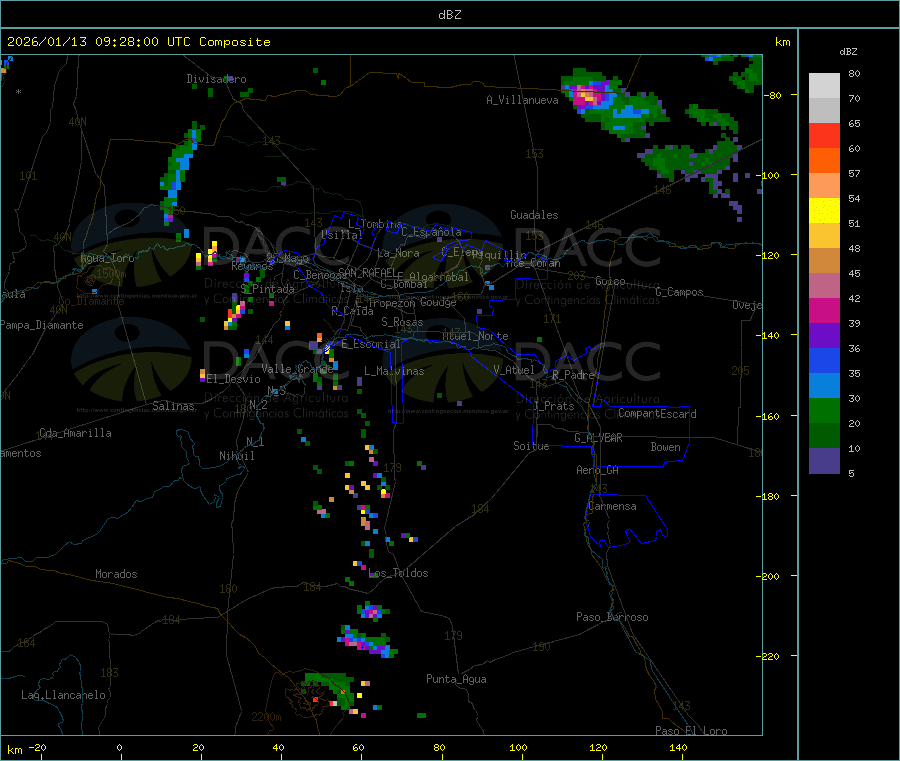Click the green echo area near 2200m volcano
The height and width of the screenshot is (761, 900).
tap(329, 689)
